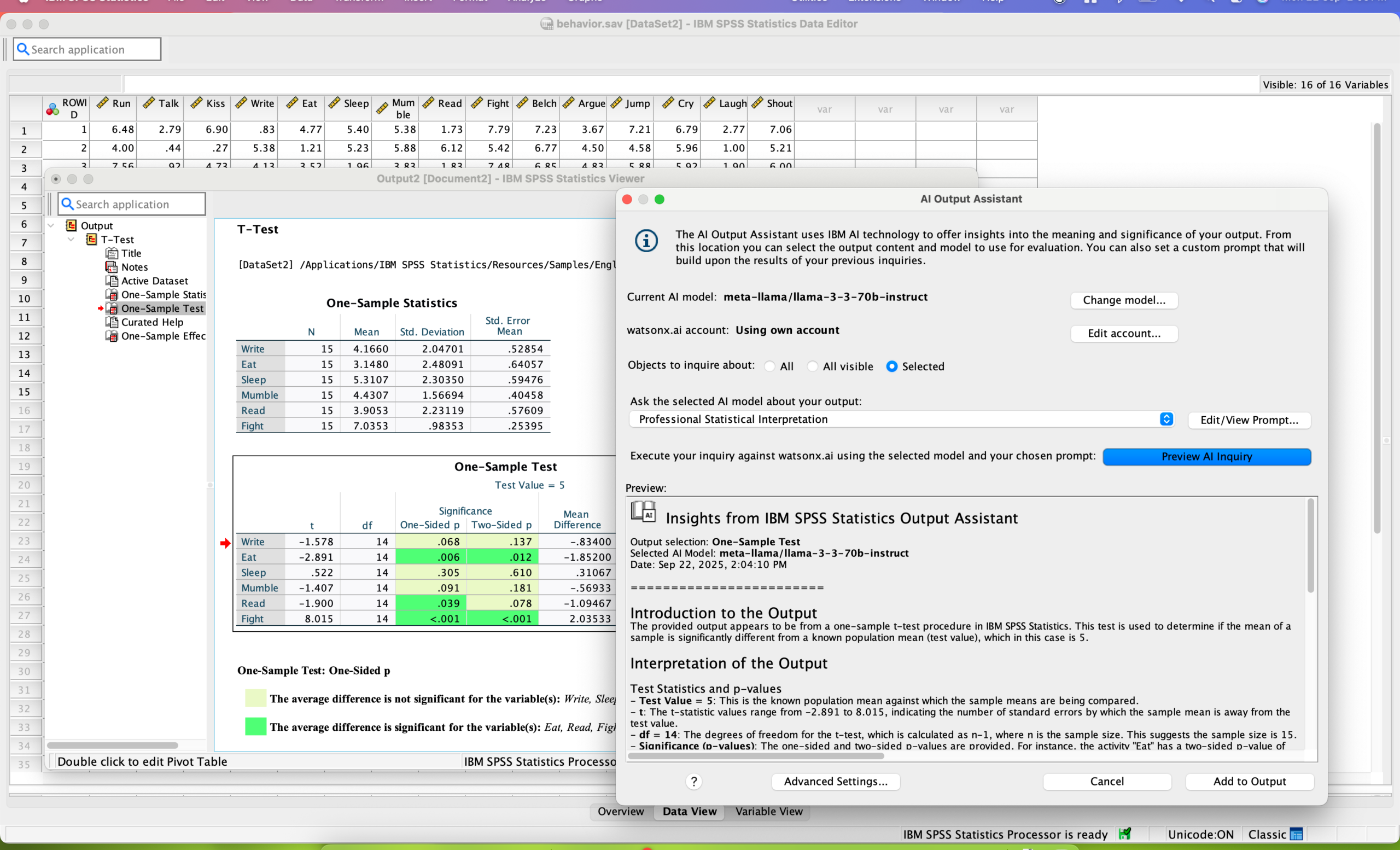Click the Preview AI Inquiry button
1400x850 pixels.
pyautogui.click(x=1207, y=456)
